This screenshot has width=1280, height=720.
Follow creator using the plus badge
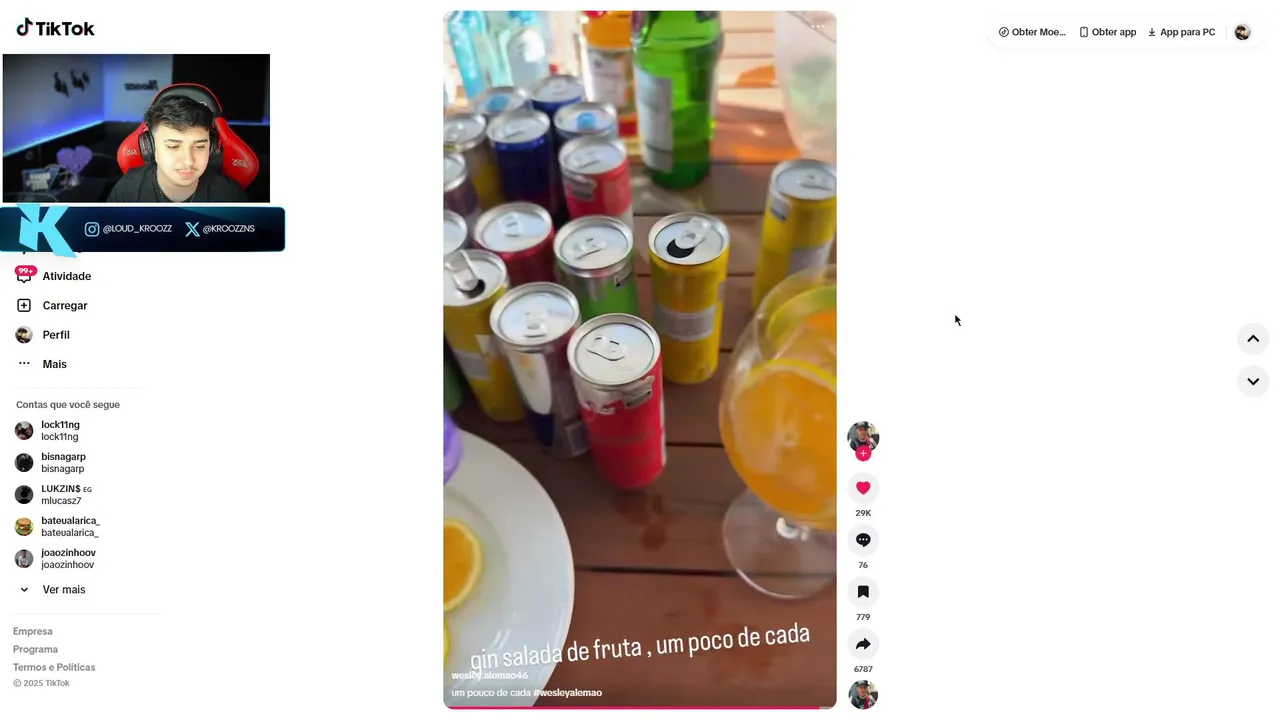[863, 454]
